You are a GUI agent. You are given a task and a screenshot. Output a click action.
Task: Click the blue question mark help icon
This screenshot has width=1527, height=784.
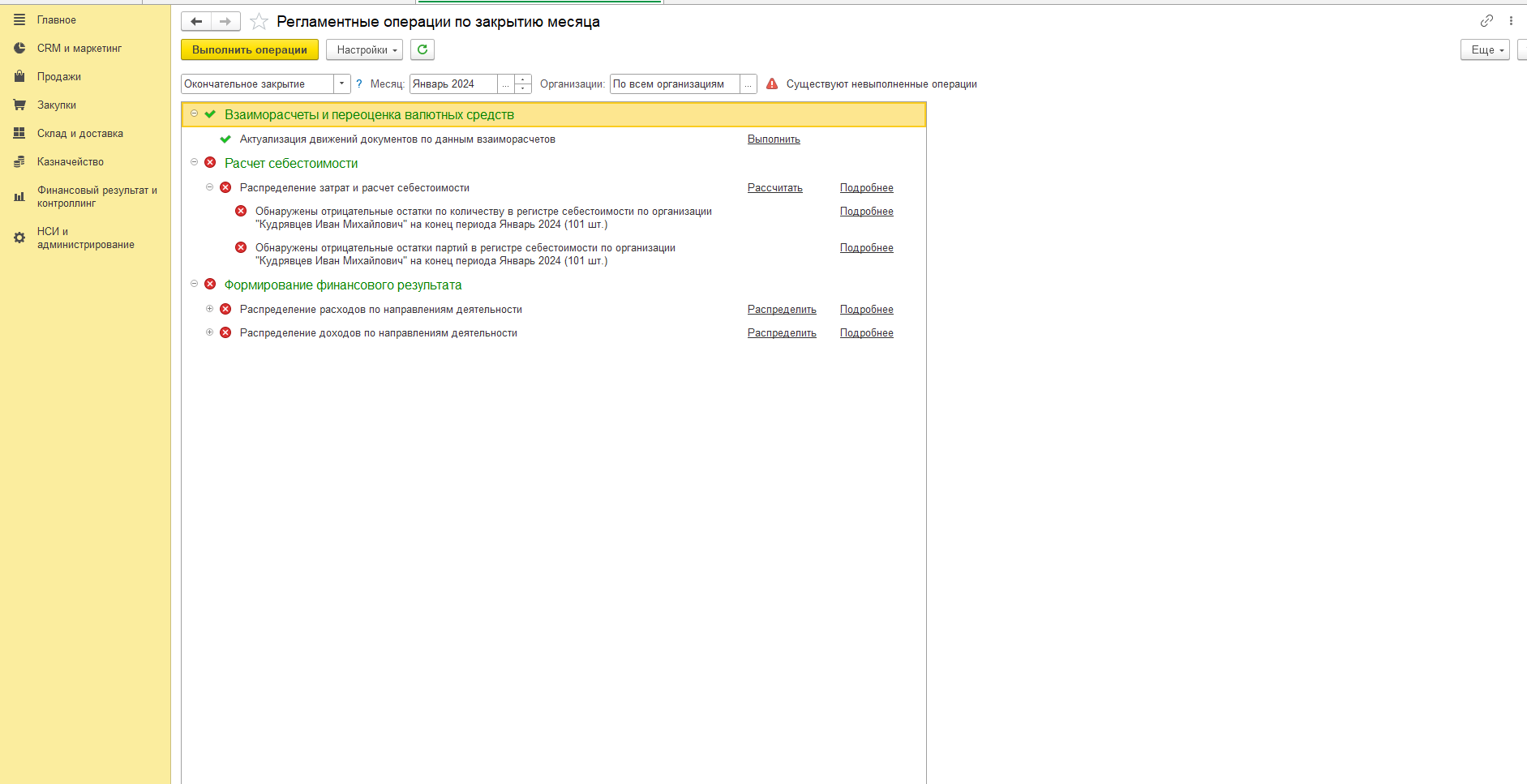[x=359, y=84]
